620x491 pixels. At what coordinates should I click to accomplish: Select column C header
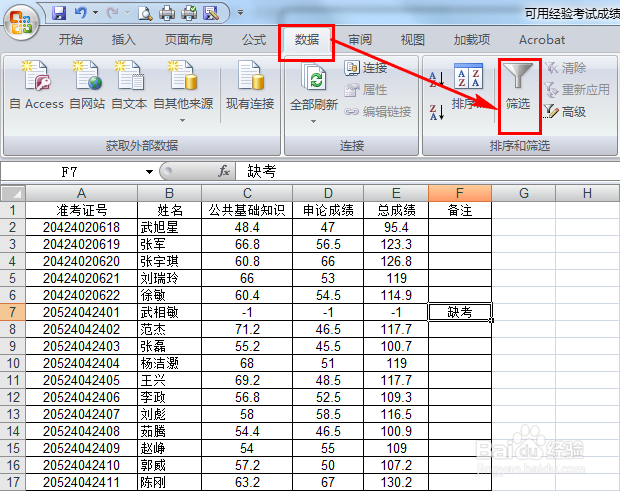247,193
